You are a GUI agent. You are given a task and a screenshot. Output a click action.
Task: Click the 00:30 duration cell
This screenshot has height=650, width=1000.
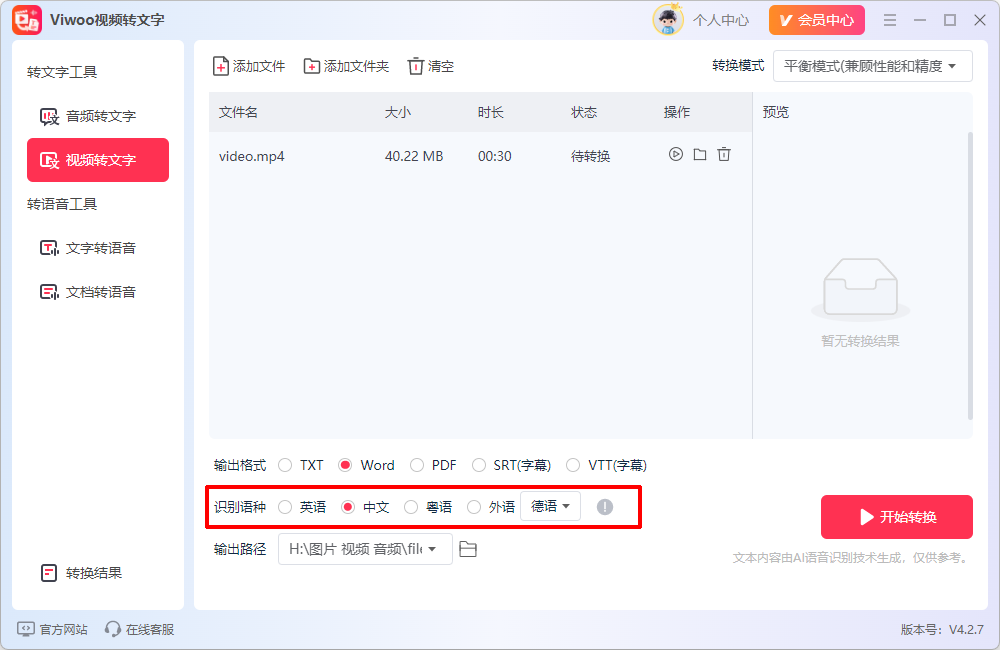[x=494, y=156]
